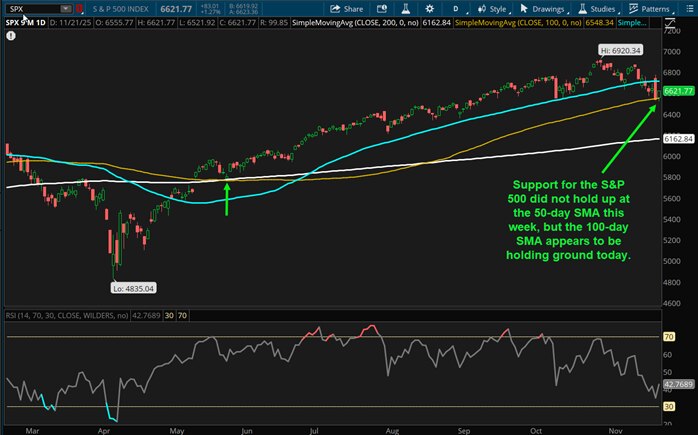
Task: Click the truncated cyan Simple... study label
Action: (632, 22)
